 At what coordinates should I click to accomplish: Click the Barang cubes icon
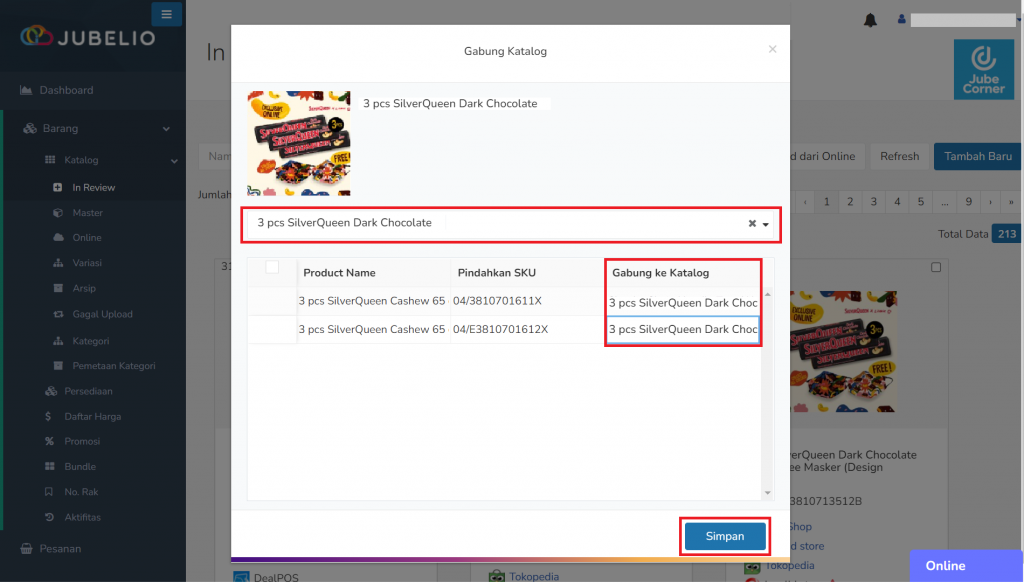coord(30,128)
